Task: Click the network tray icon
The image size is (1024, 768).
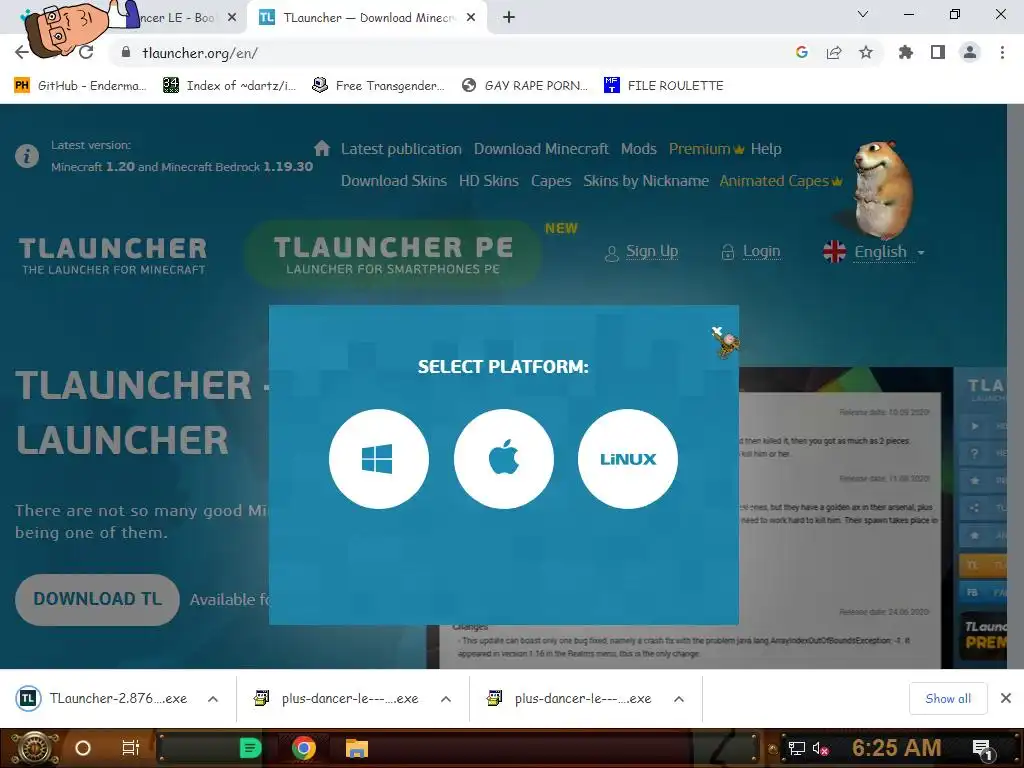Action: 796,749
